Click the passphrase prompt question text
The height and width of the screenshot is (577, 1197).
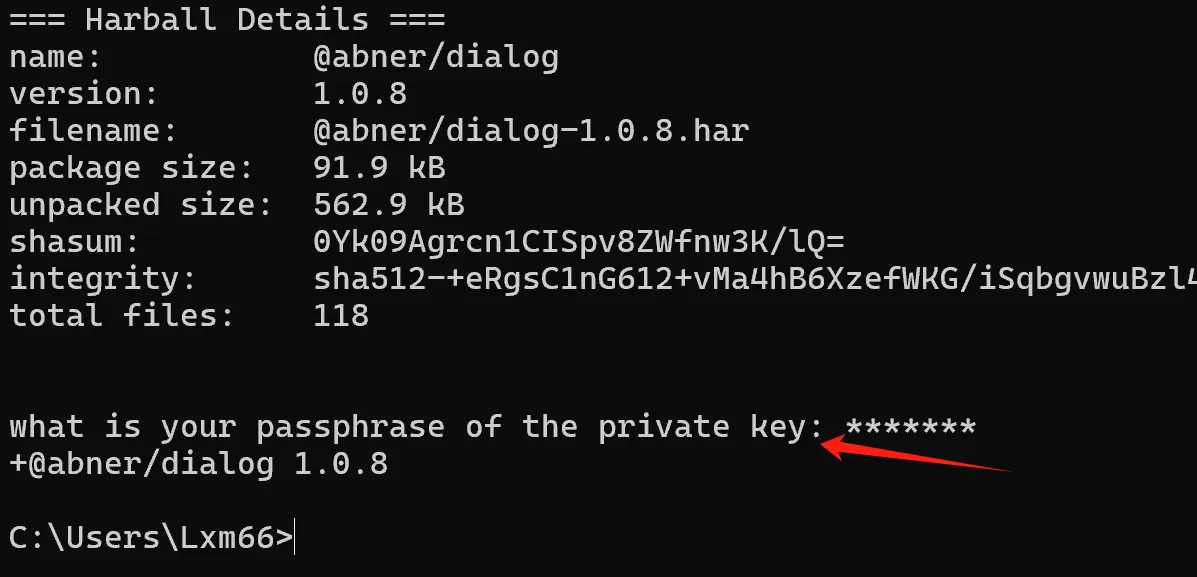pos(416,427)
